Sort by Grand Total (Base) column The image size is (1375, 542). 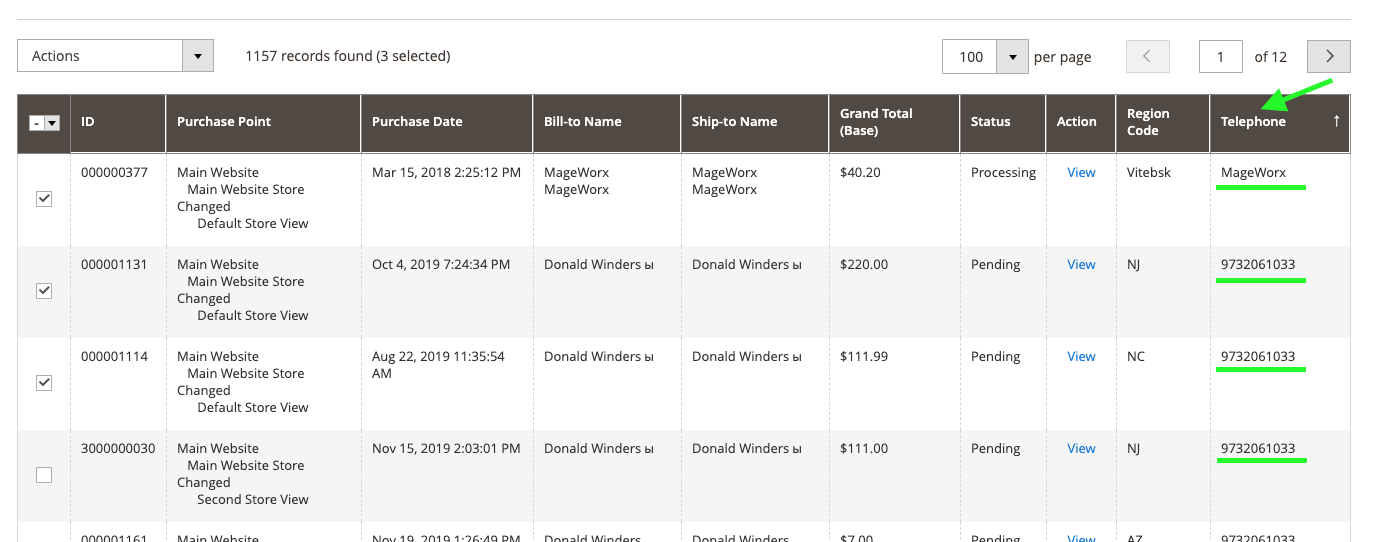click(876, 122)
